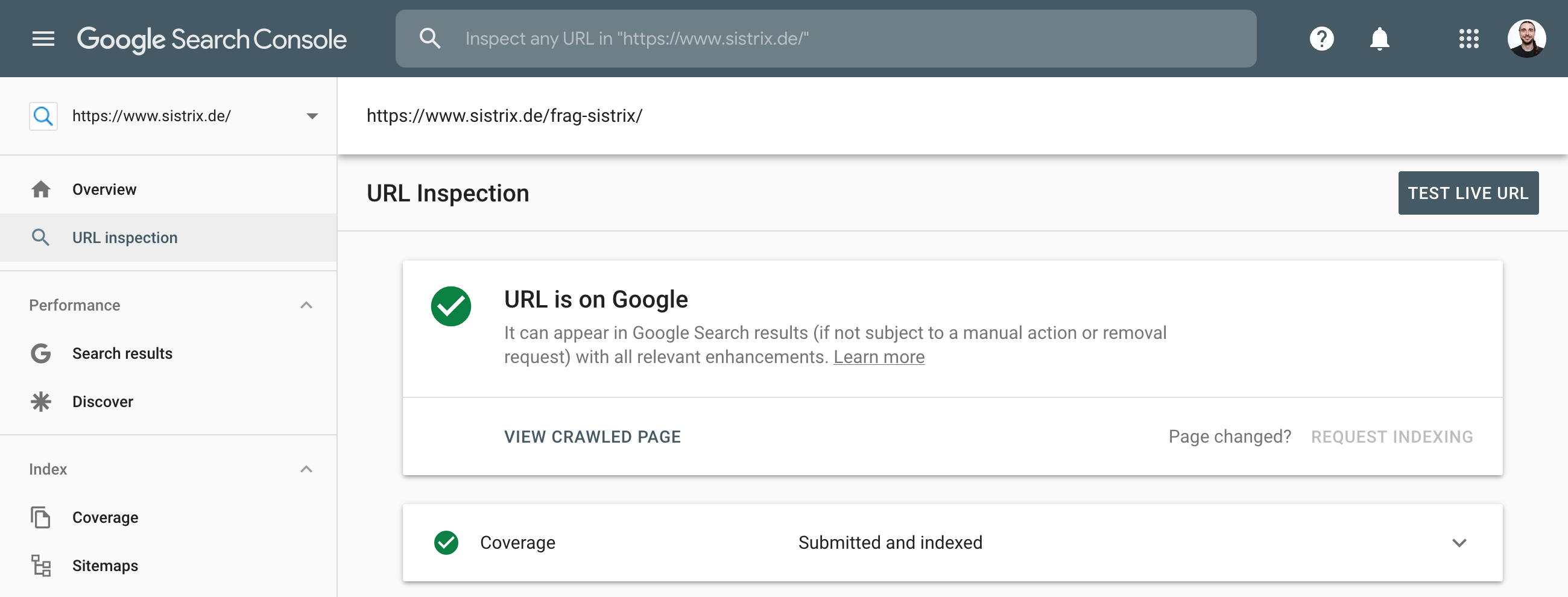Click VIEW CRAWLED PAGE
Viewport: 1568px width, 597px height.
[592, 437]
